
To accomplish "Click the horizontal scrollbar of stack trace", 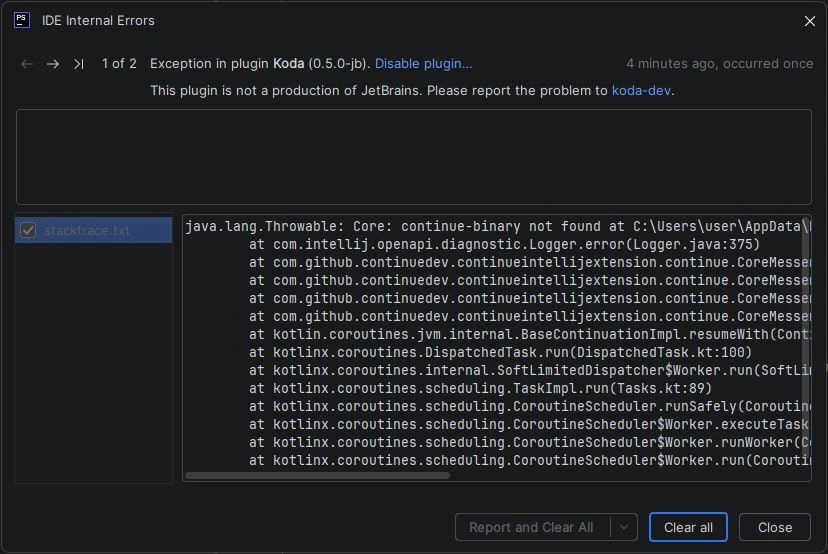I will pos(317,475).
